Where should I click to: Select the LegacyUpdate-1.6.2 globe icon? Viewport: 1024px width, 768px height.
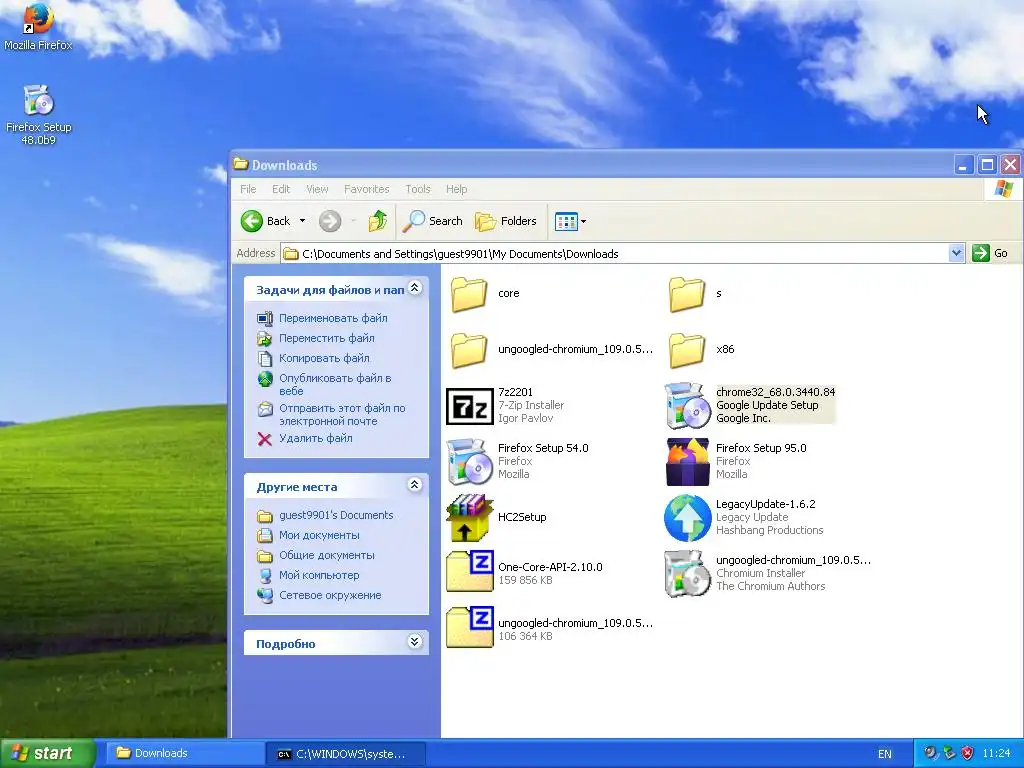click(x=687, y=518)
